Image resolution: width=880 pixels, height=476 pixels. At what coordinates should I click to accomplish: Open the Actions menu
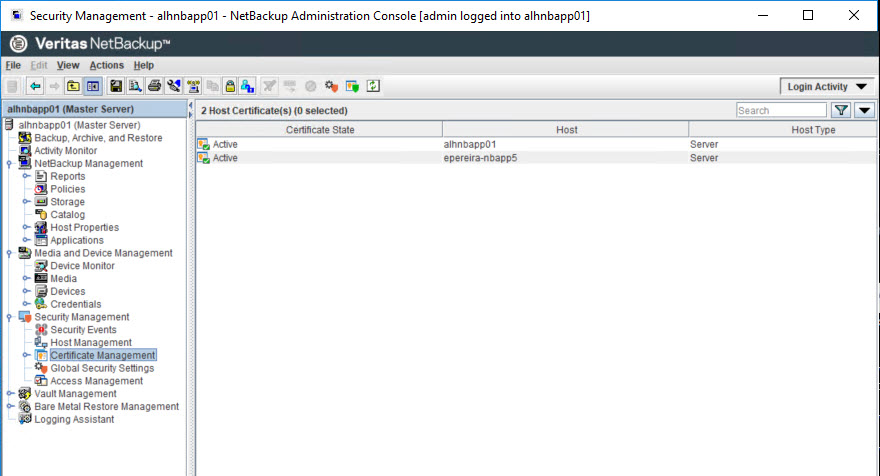[107, 65]
